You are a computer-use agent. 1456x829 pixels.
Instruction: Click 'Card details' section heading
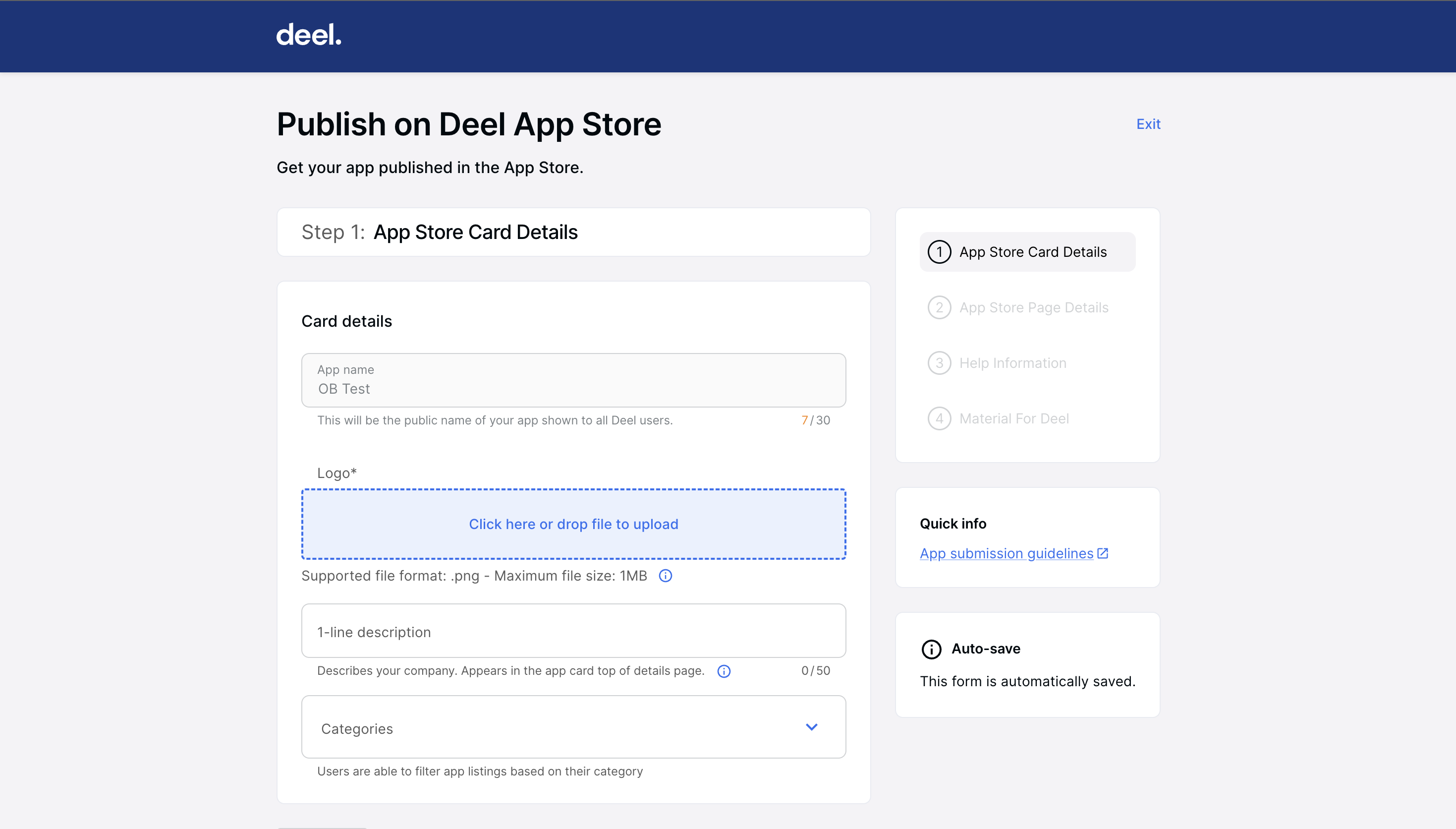click(x=346, y=321)
